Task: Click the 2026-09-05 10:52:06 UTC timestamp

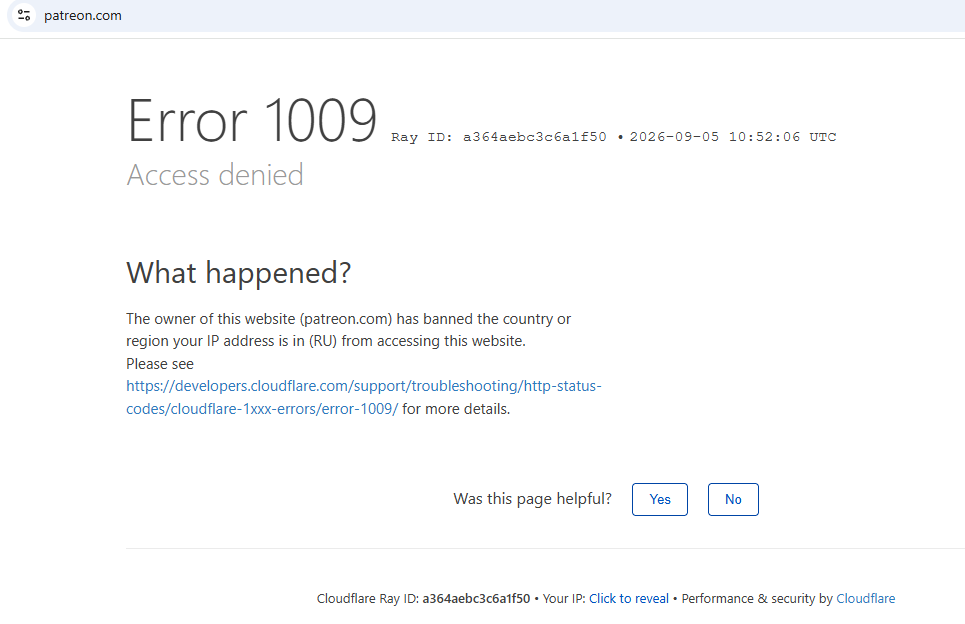Action: coord(732,137)
